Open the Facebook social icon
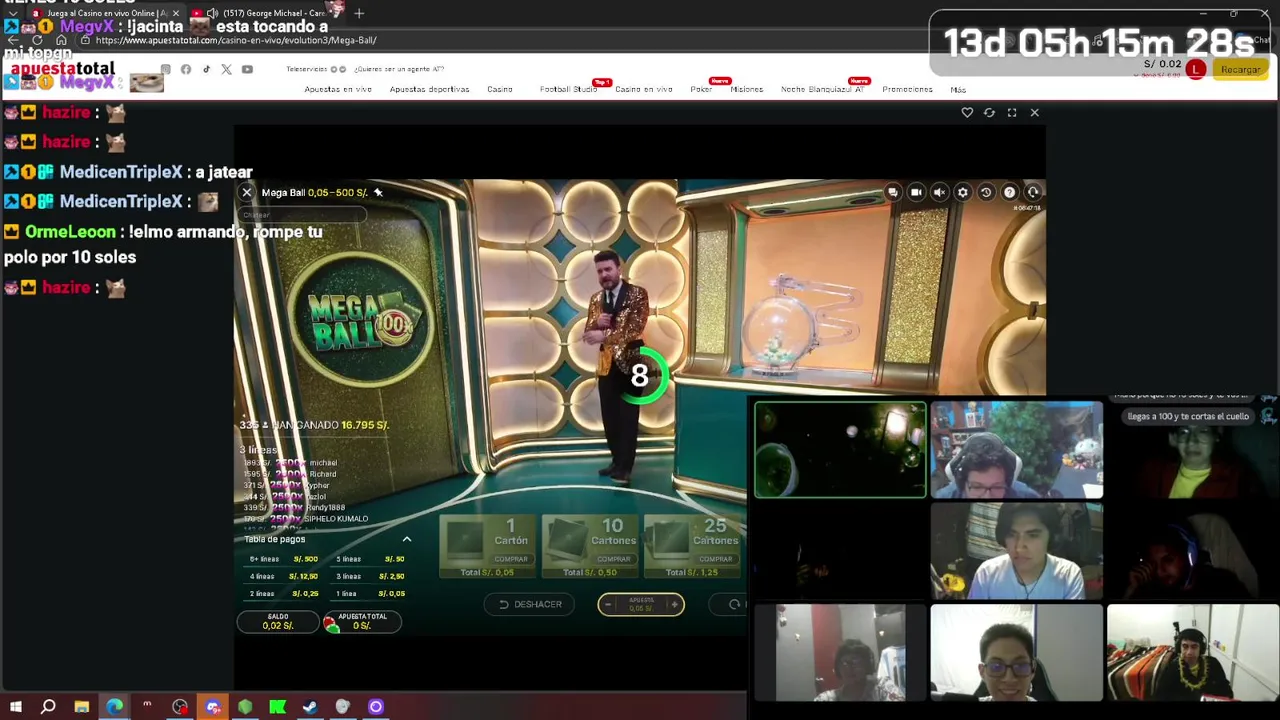This screenshot has height=720, width=1280. pyautogui.click(x=186, y=69)
